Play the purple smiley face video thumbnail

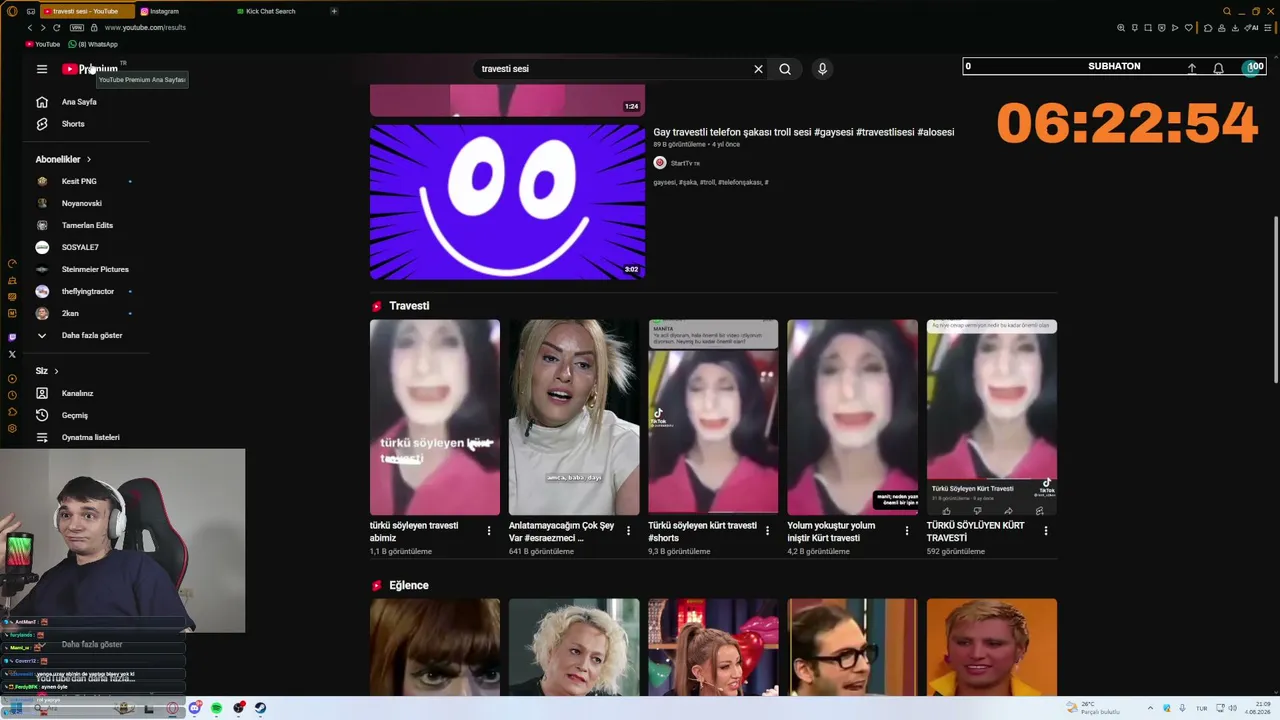coord(507,202)
